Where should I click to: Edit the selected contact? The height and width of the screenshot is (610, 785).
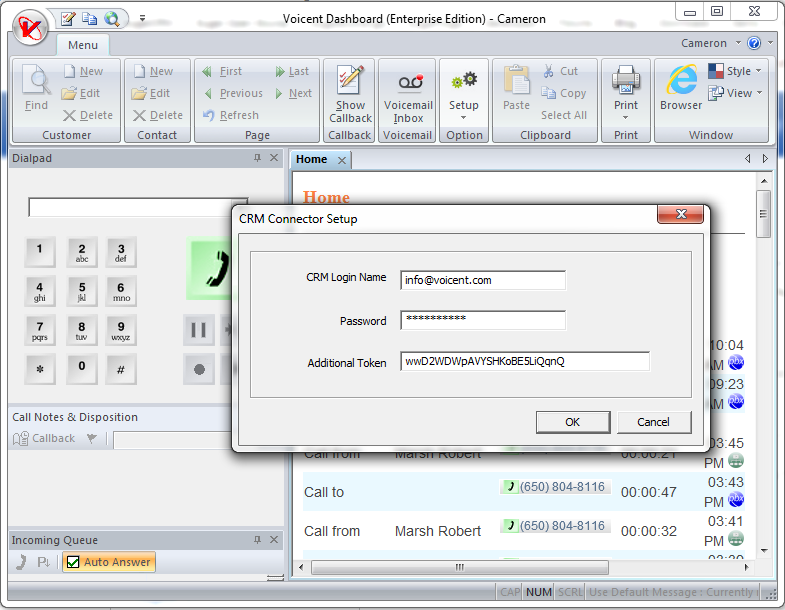151,93
